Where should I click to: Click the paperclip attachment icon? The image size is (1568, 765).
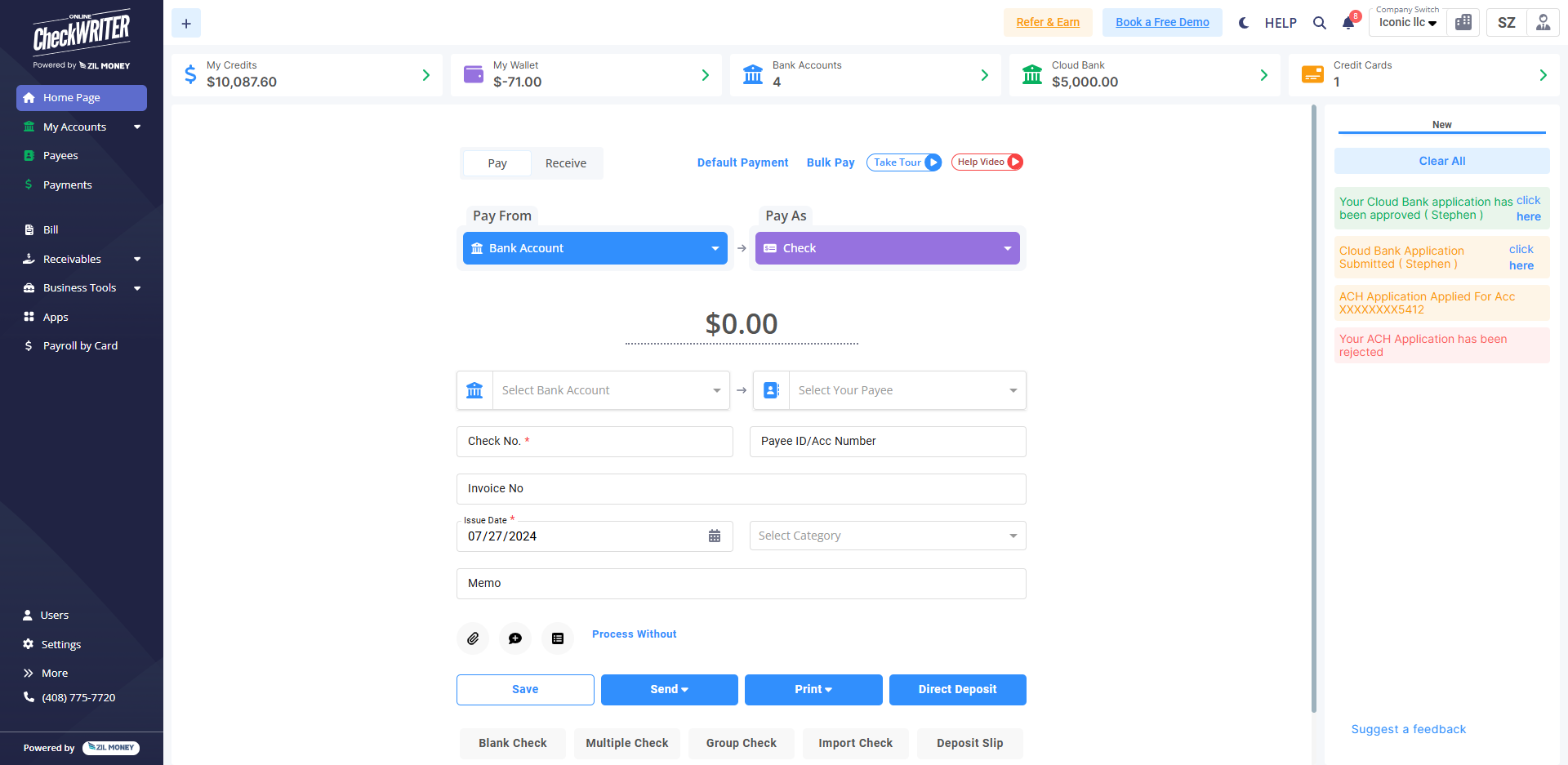[x=473, y=638]
